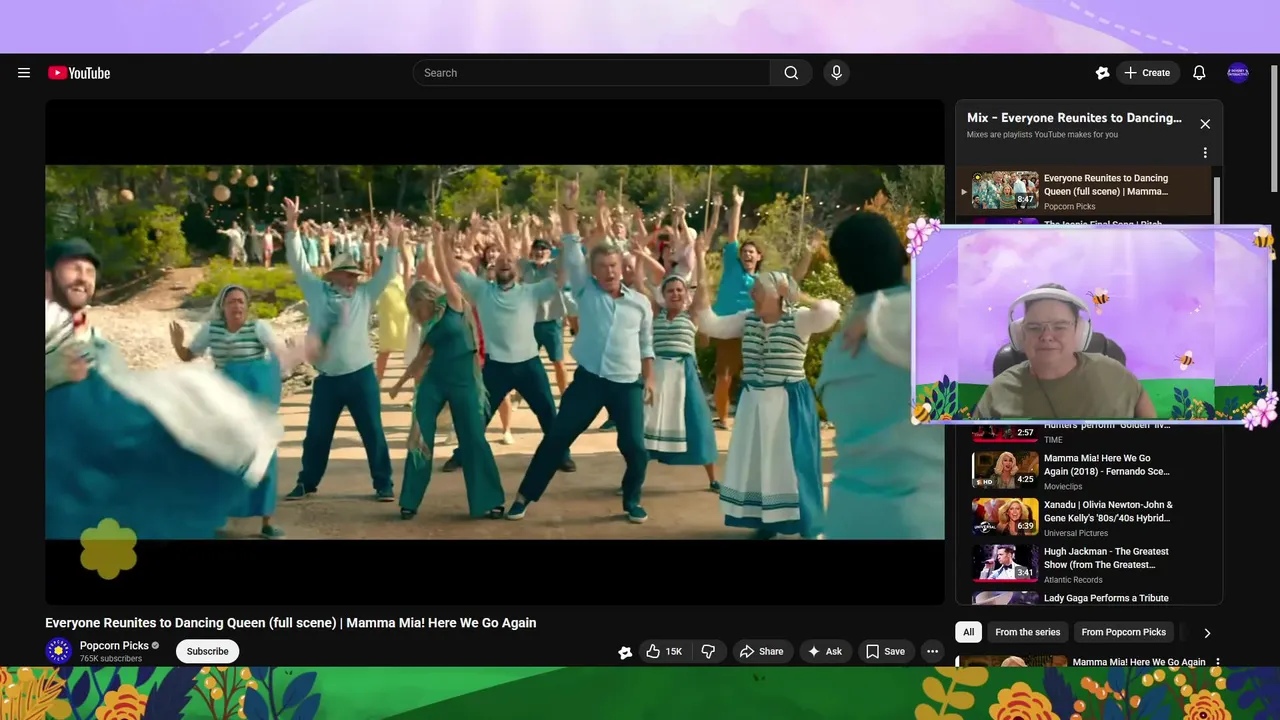Open the Mix title 'Everyone Reunites to Dancing...'
The height and width of the screenshot is (720, 1280).
coord(1074,118)
